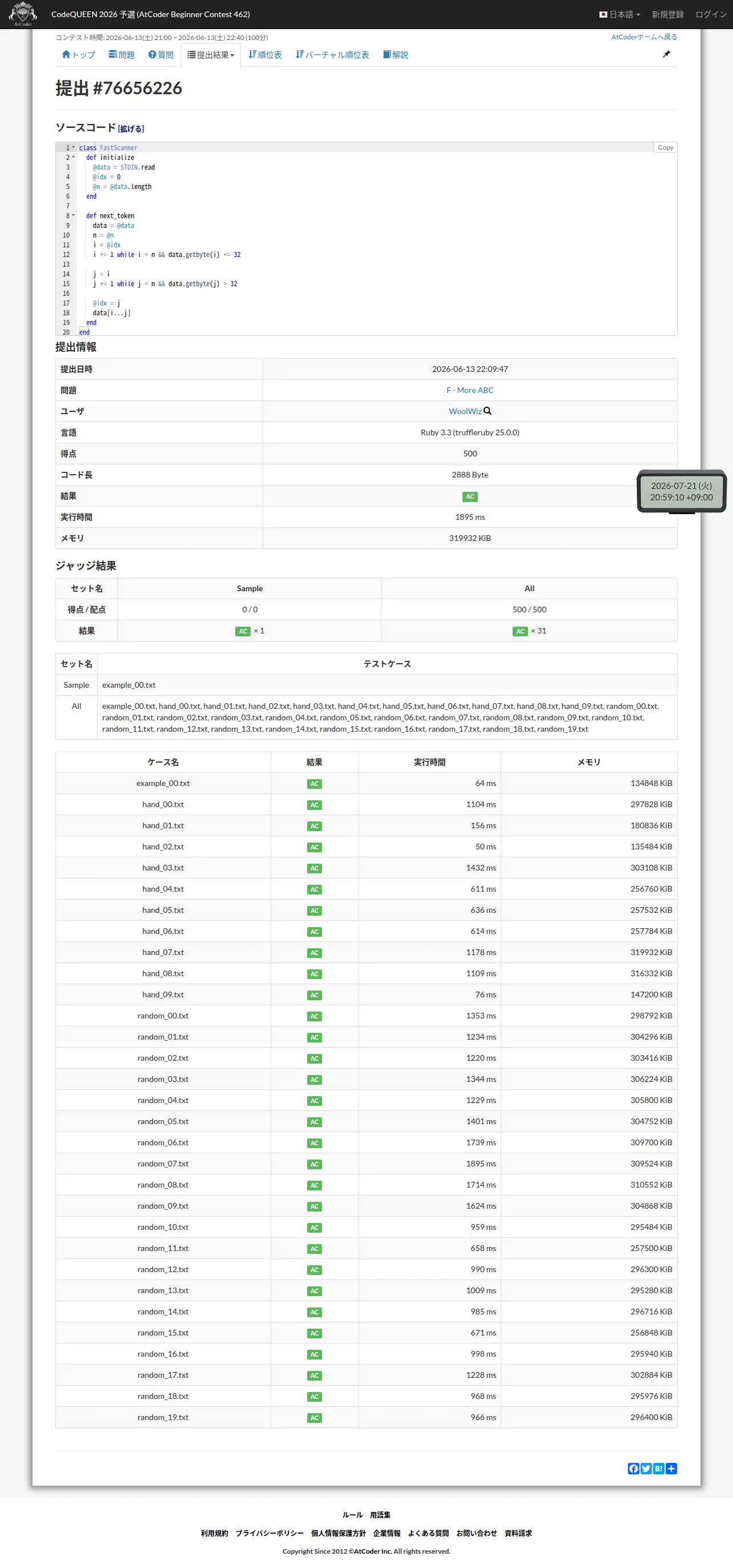Collapse the code fold arrow on line 1
This screenshot has height=1568, width=733.
(x=74, y=147)
